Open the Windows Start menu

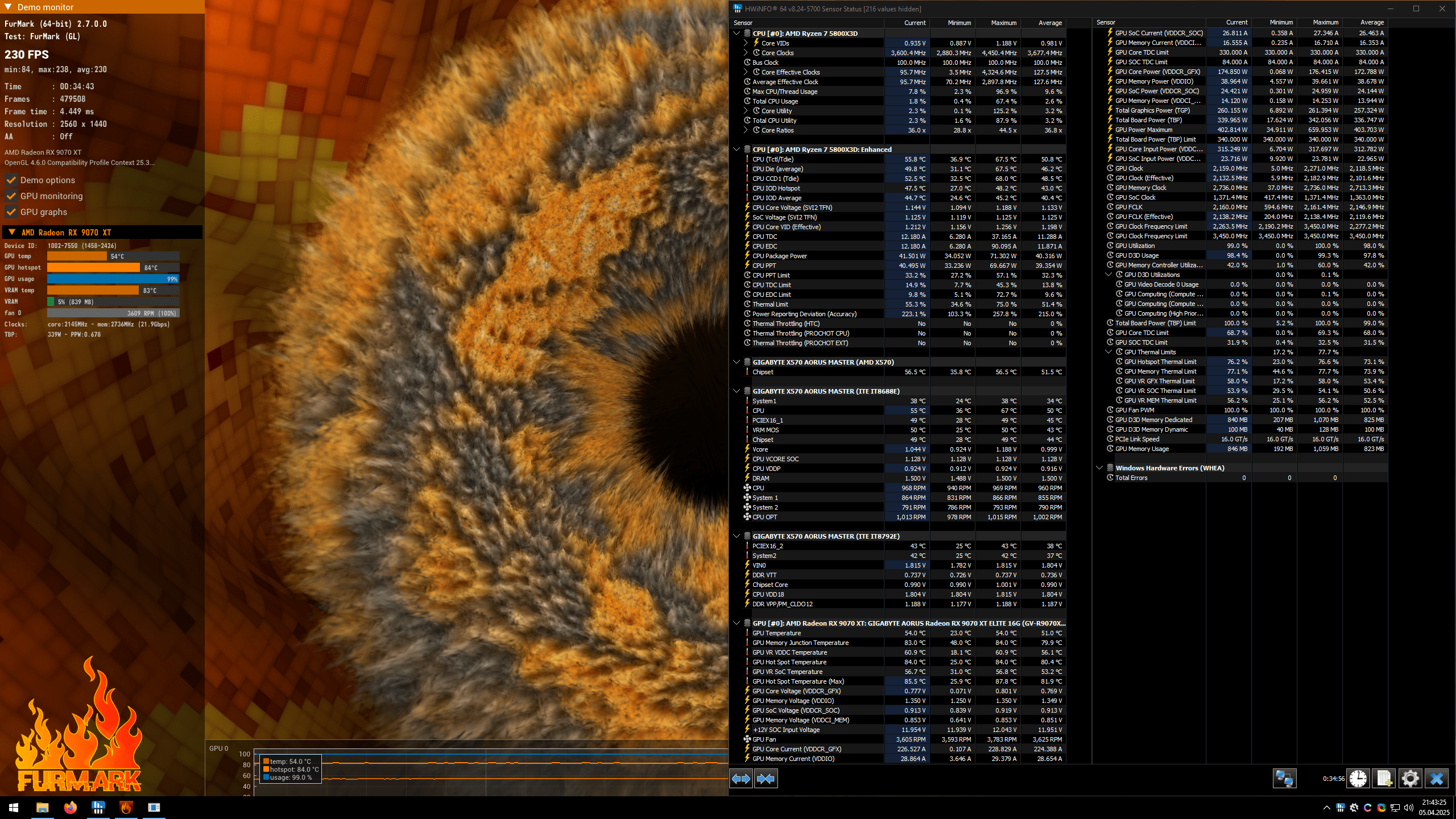click(14, 808)
